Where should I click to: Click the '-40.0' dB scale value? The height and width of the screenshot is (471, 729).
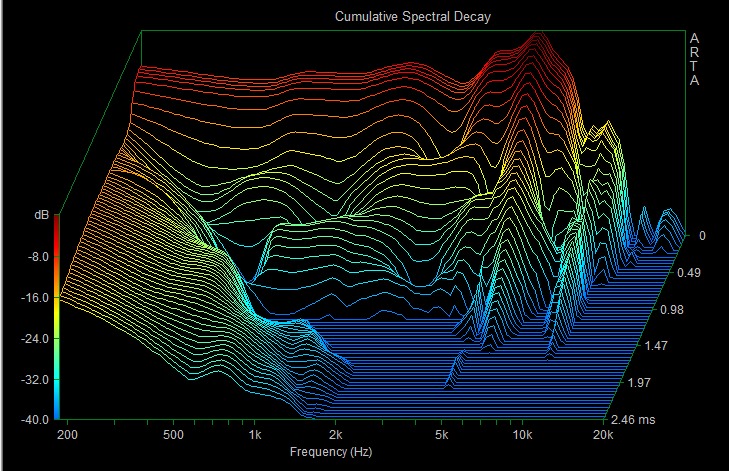(34, 419)
